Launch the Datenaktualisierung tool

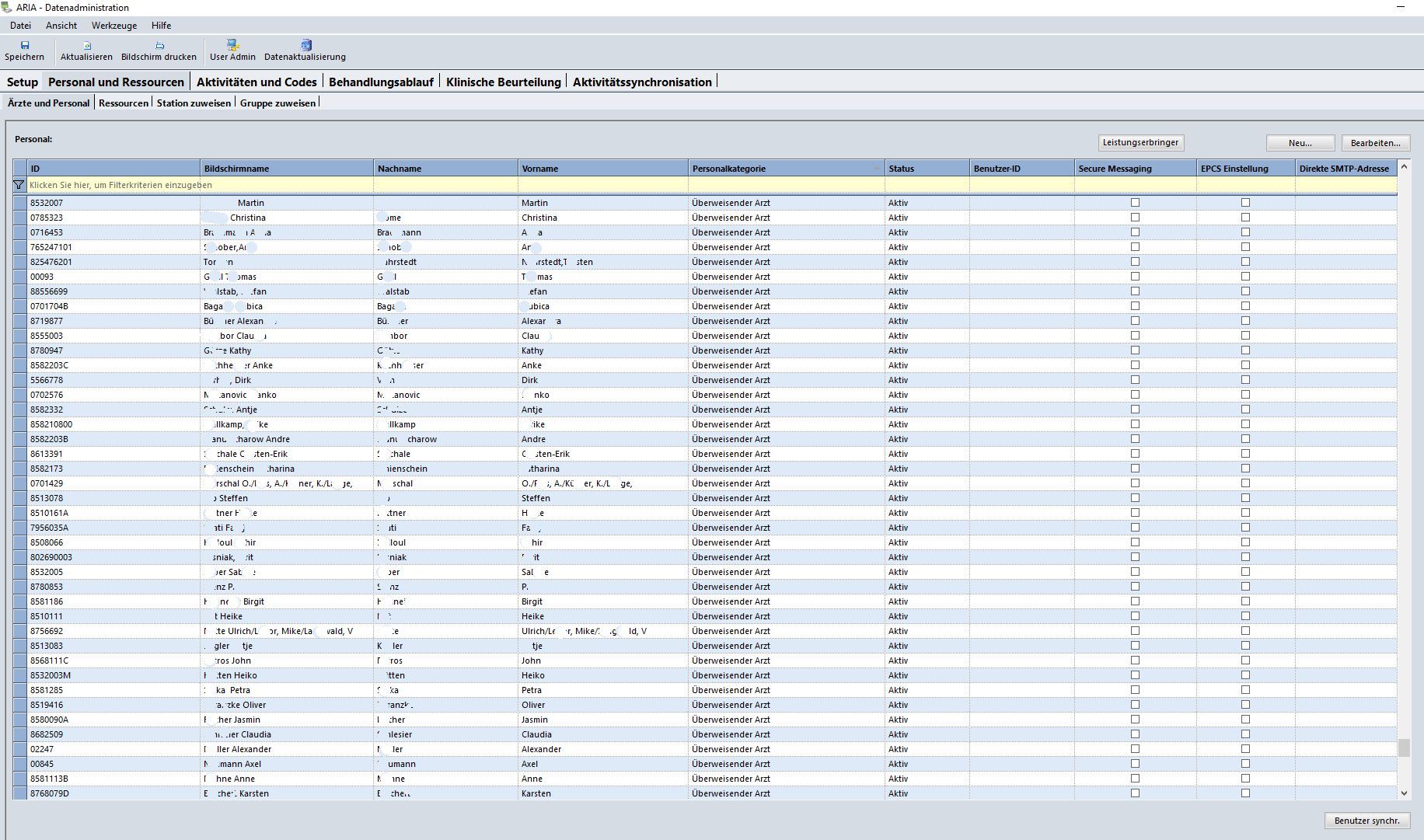coord(305,45)
